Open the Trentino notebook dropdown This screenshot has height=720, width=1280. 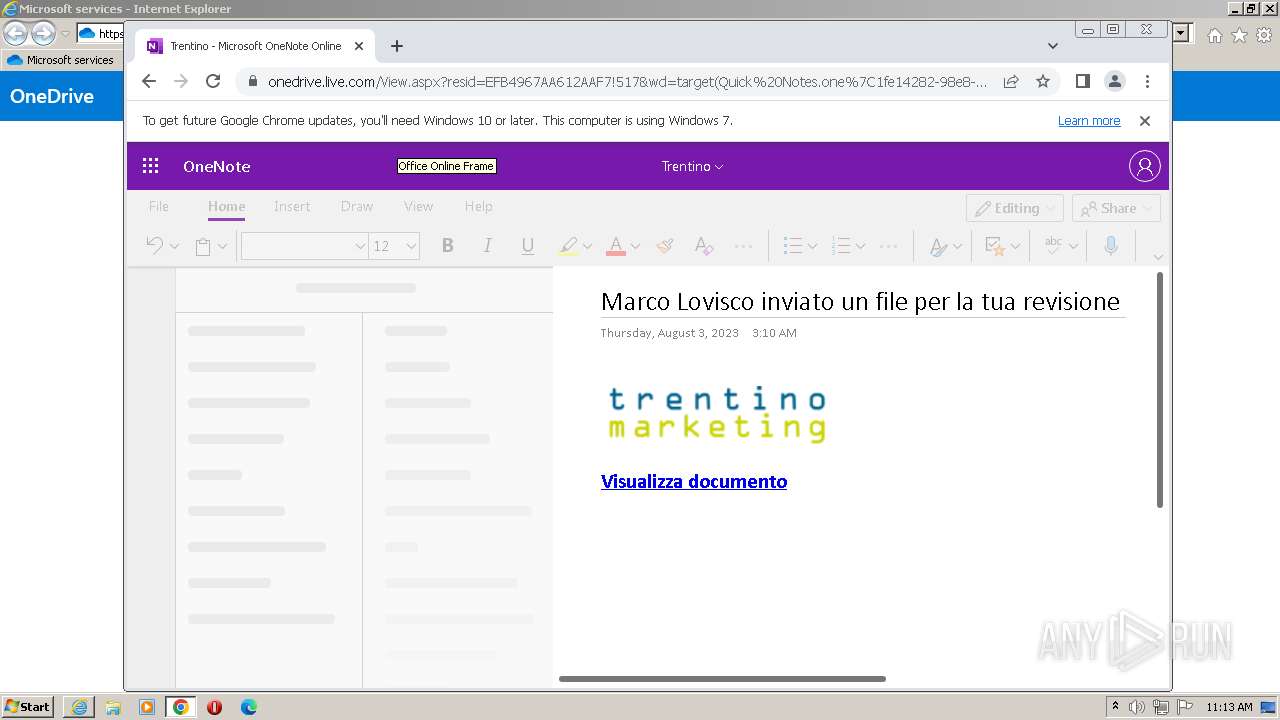click(692, 166)
